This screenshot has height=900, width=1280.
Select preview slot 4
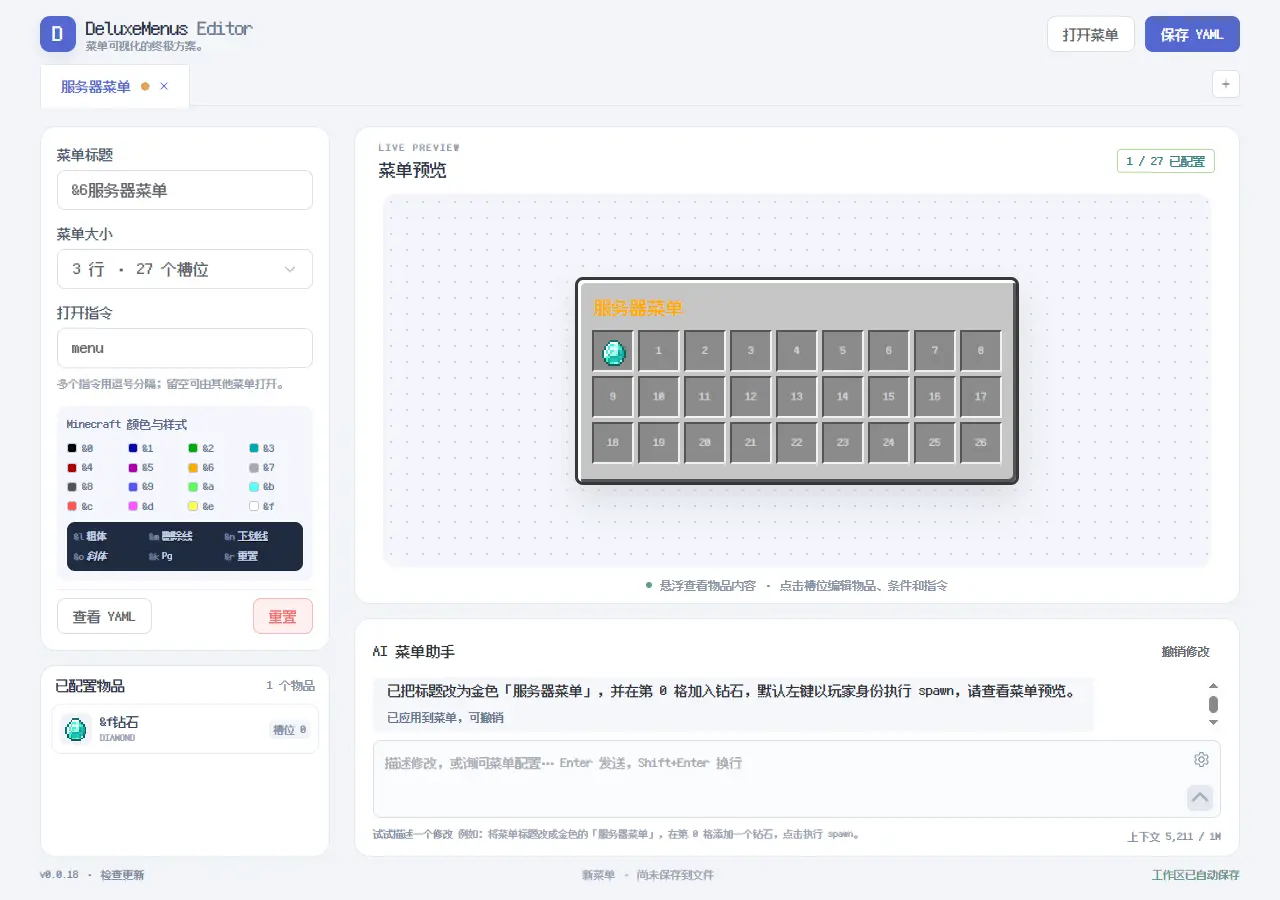coord(796,351)
